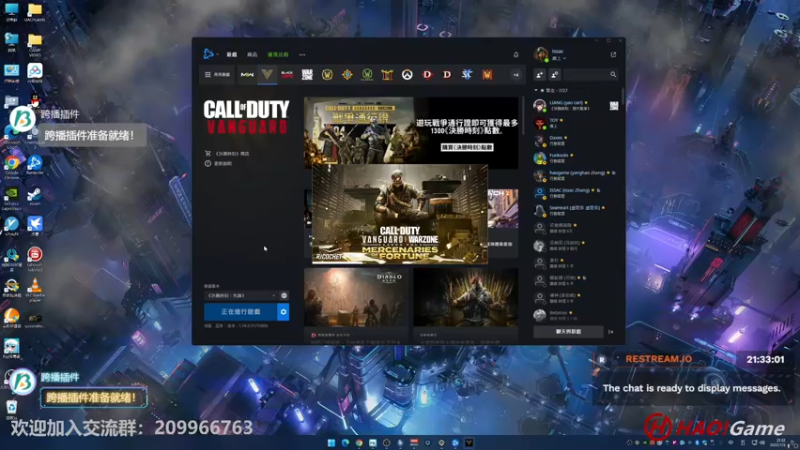The image size is (800, 450).
Task: Select friend haogame in the list
Action: click(576, 175)
